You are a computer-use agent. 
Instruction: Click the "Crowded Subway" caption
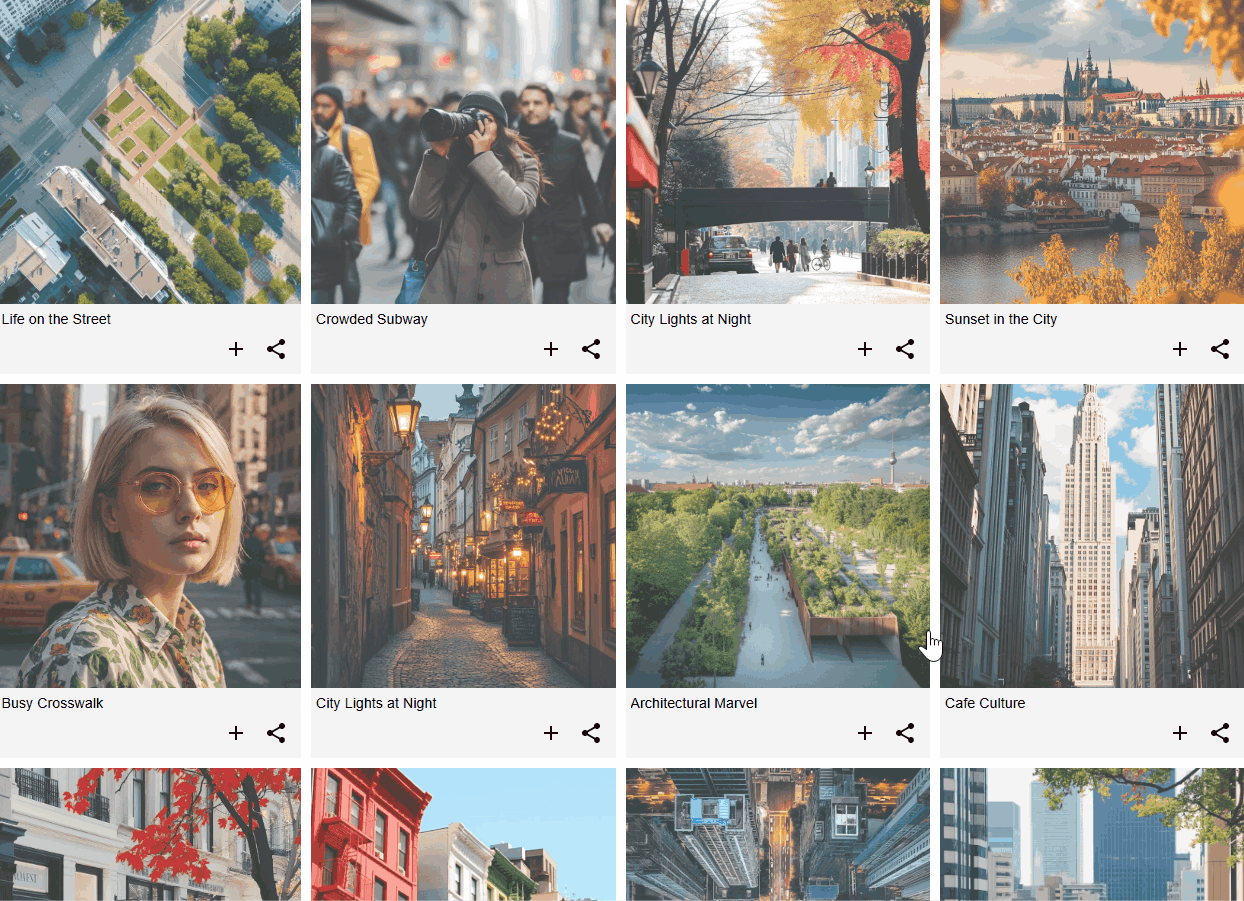(372, 319)
